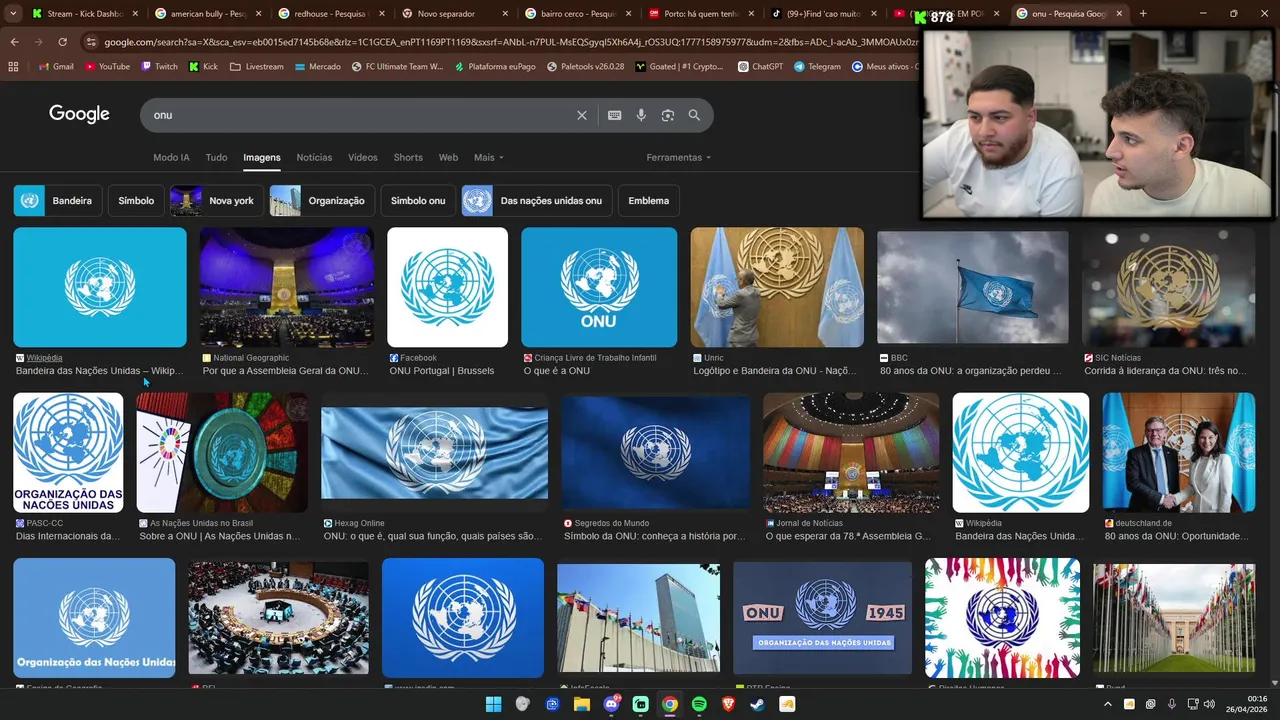Show hidden system tray icons chevron
The width and height of the screenshot is (1280, 720).
click(1106, 704)
